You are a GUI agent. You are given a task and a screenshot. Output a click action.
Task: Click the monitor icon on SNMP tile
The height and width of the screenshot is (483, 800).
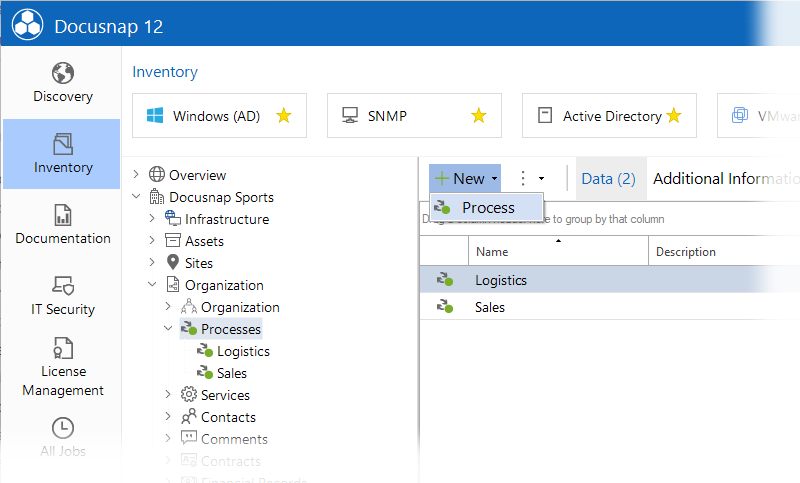(x=350, y=115)
